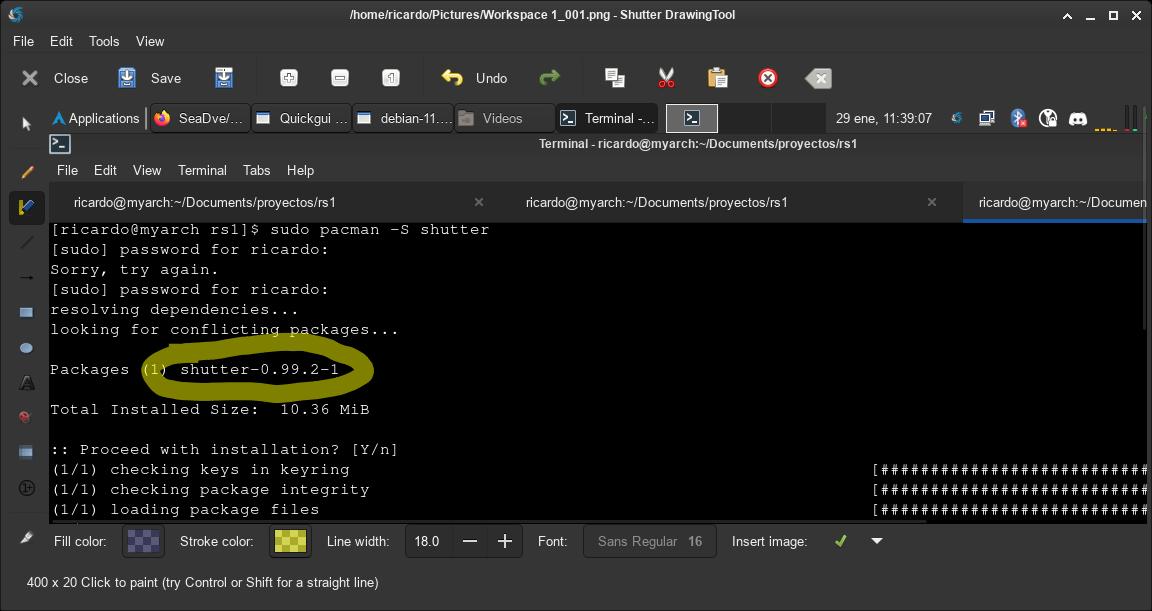
Task: Close the DrawingTool via Close button
Action: point(54,78)
